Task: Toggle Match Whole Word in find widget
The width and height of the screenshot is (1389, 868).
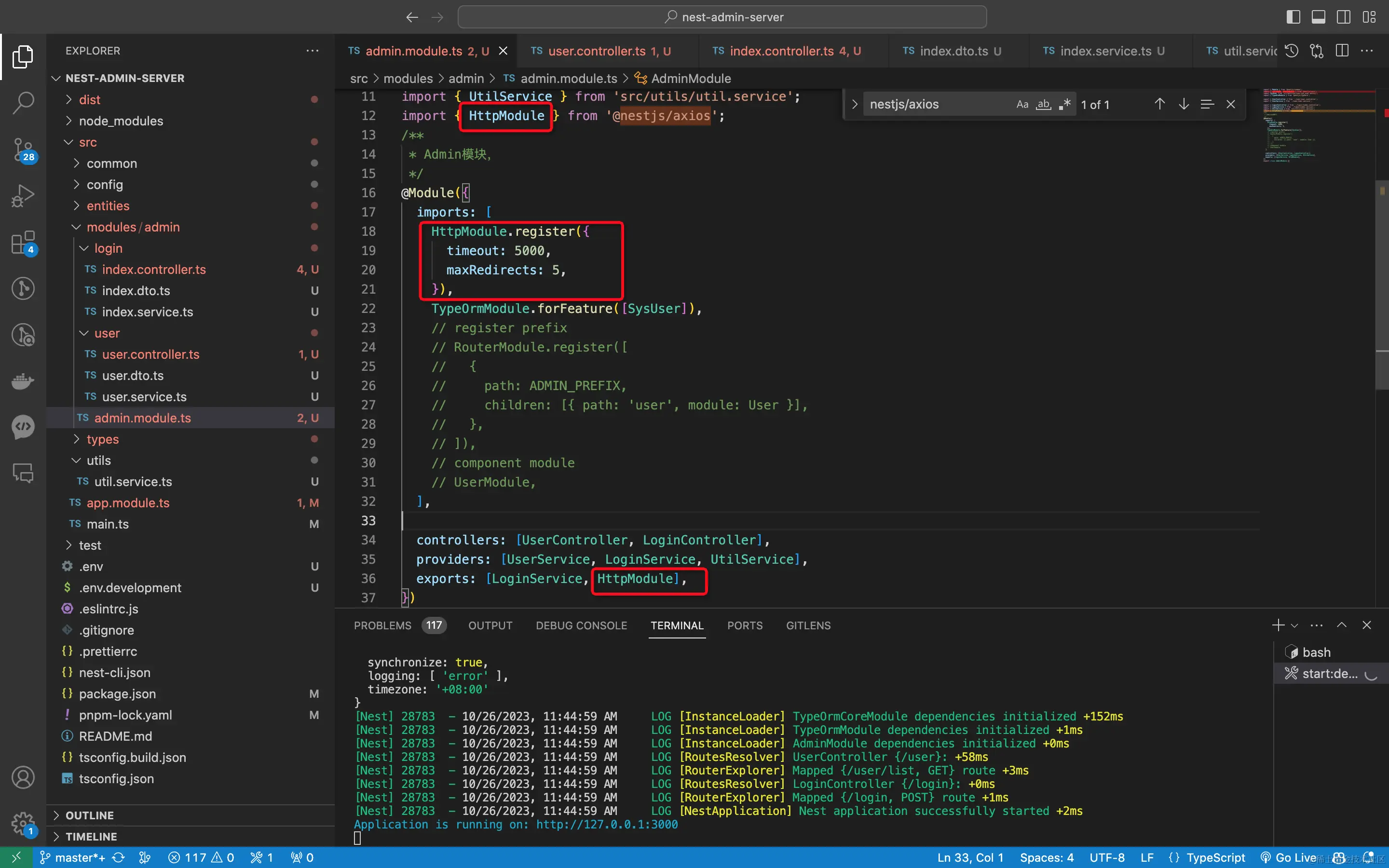Action: (x=1044, y=104)
